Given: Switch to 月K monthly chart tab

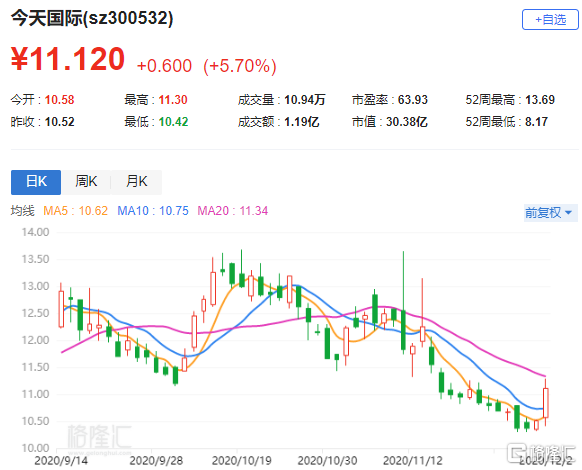Looking at the screenshot, I should pyautogui.click(x=137, y=182).
